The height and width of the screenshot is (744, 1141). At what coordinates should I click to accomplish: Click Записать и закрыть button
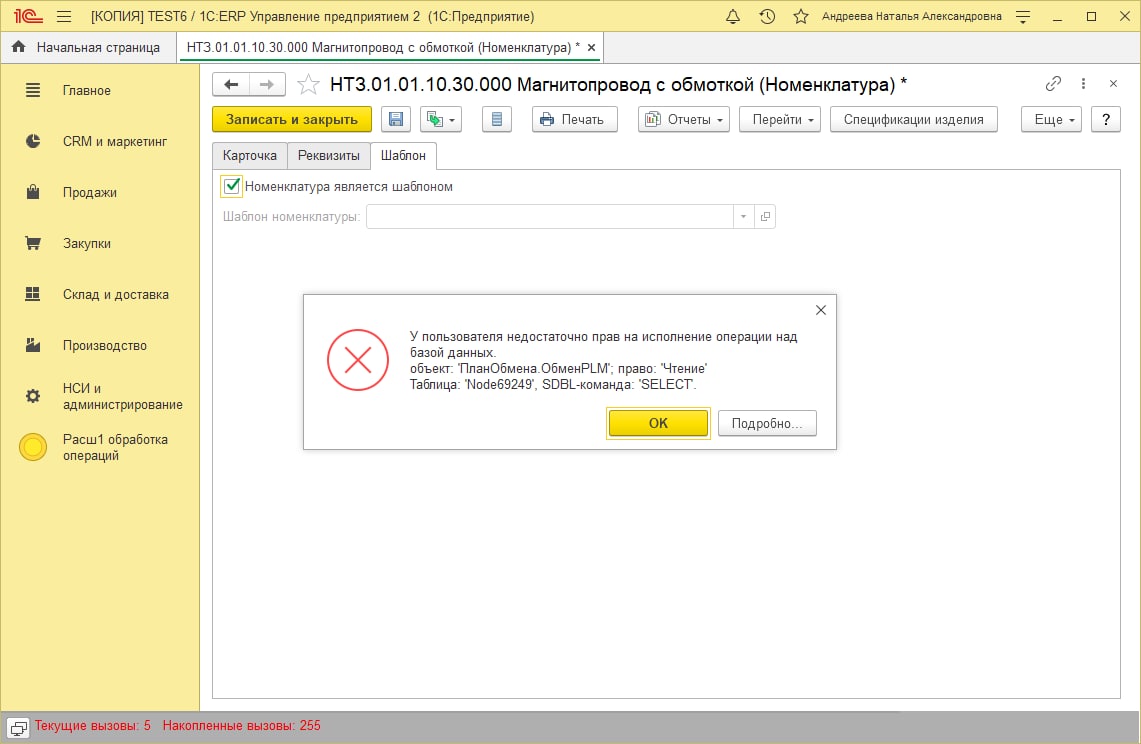pos(292,119)
